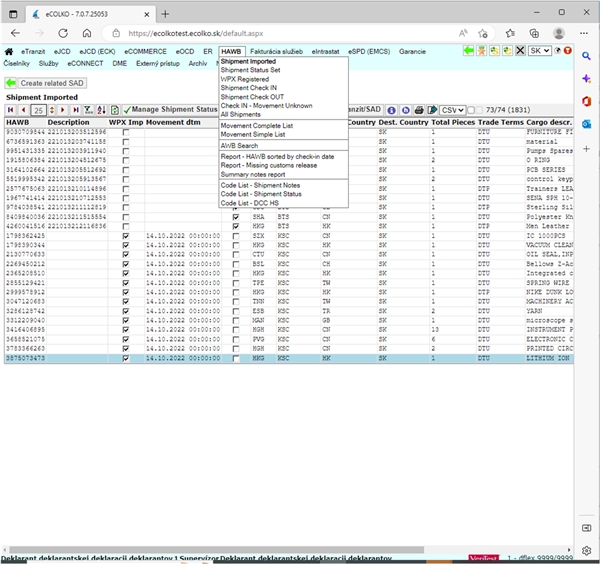Screen dimensions: 600x564
Task: Go to the eCOLKO home icon
Action: [9, 51]
